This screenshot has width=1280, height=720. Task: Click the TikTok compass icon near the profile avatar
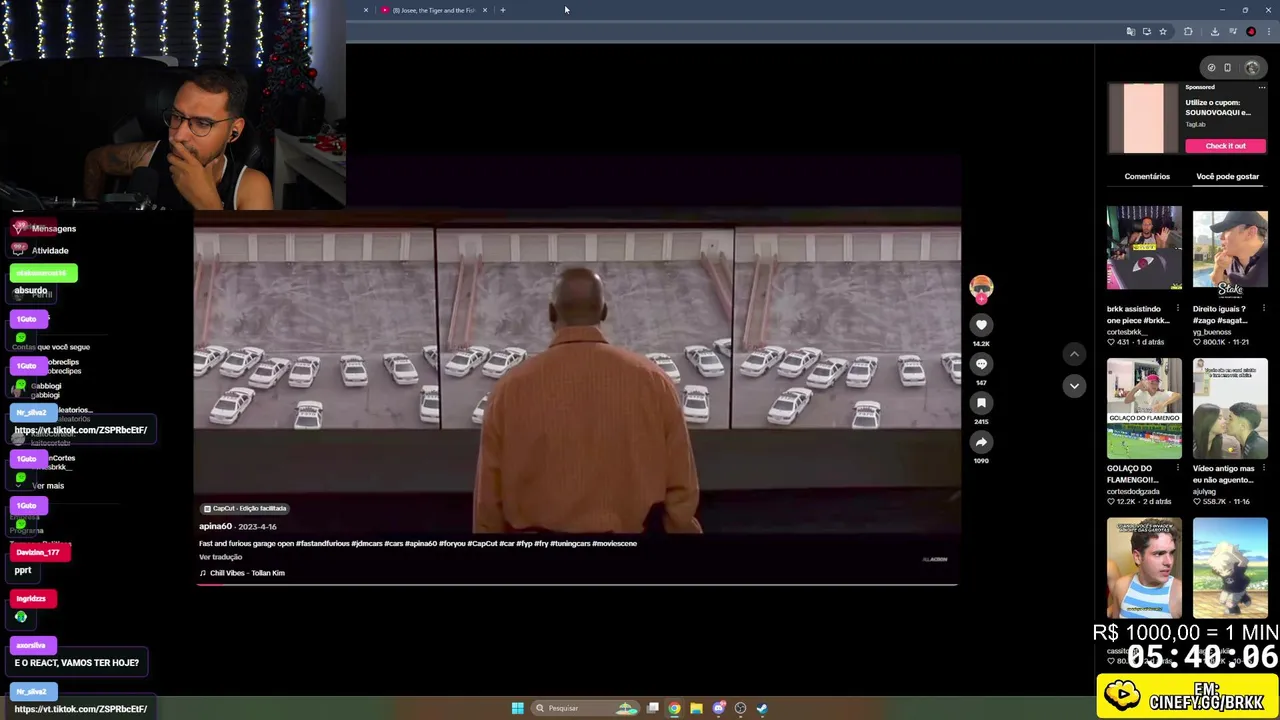point(1211,68)
